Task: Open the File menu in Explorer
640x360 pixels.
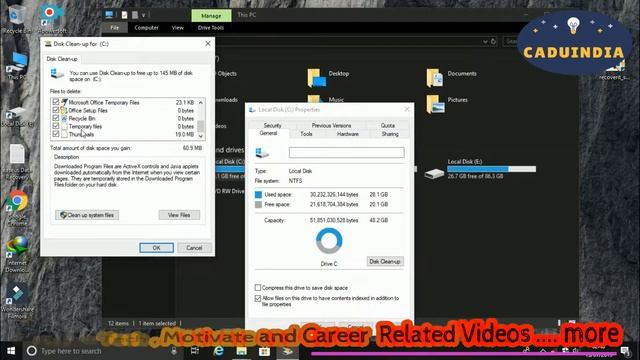Action: [x=115, y=28]
